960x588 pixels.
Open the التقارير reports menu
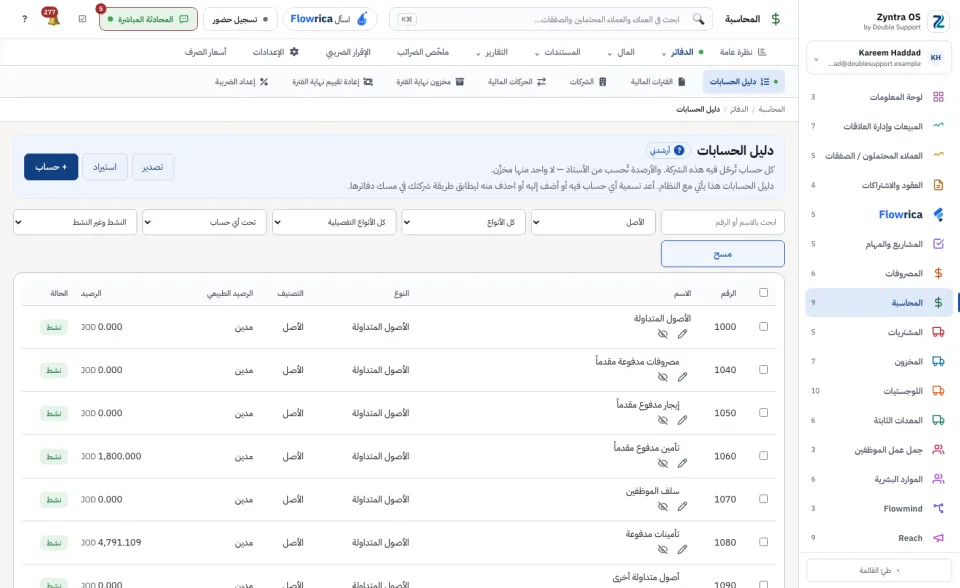492,52
